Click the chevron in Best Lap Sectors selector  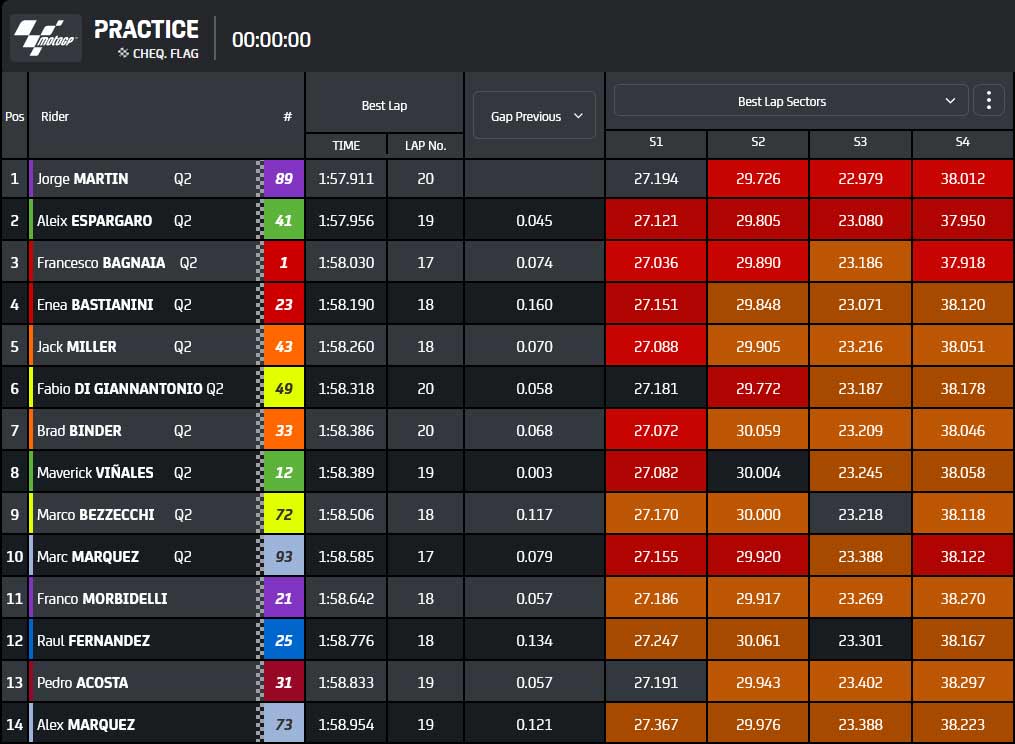click(950, 101)
